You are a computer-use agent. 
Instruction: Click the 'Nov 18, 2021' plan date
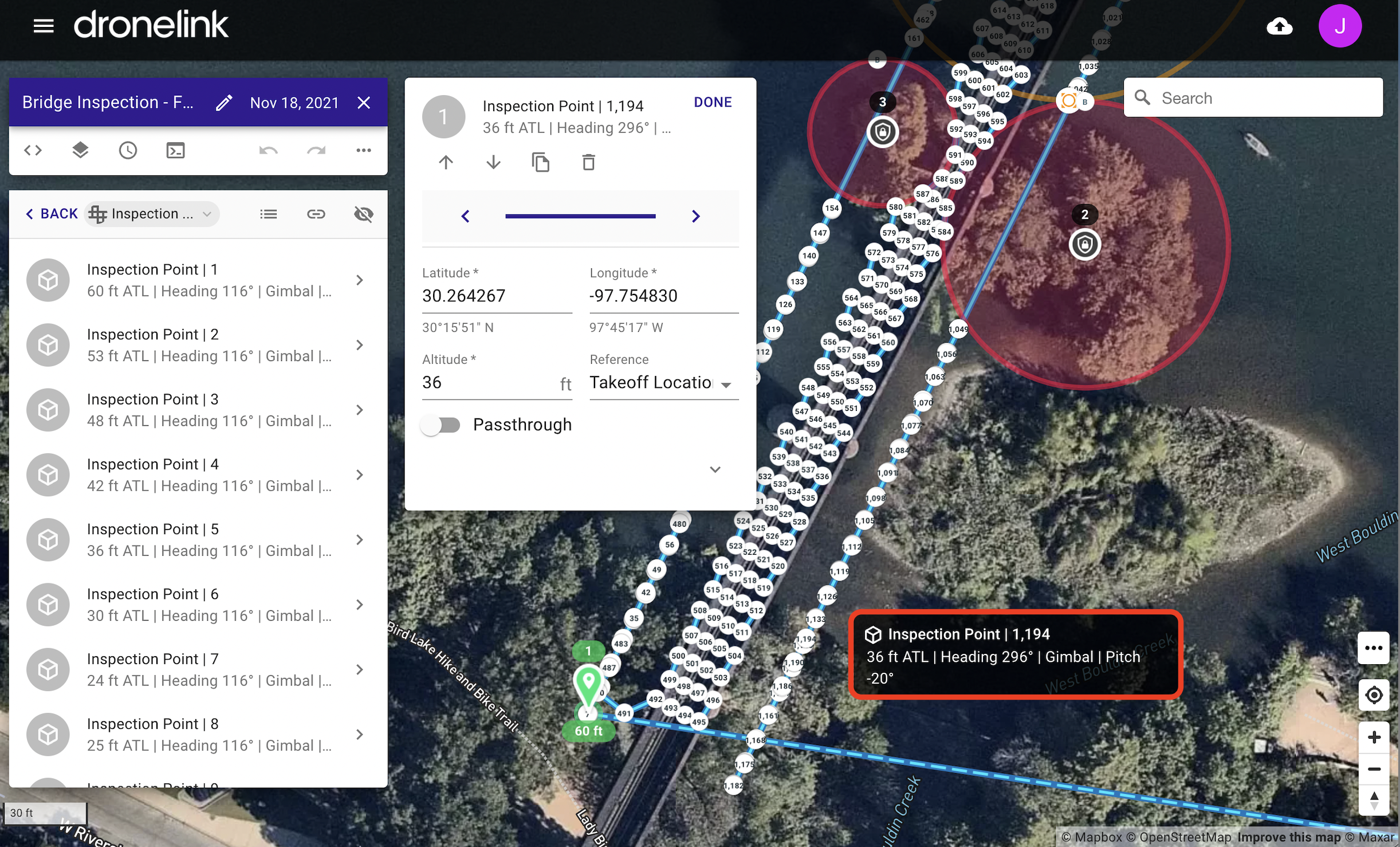point(294,103)
